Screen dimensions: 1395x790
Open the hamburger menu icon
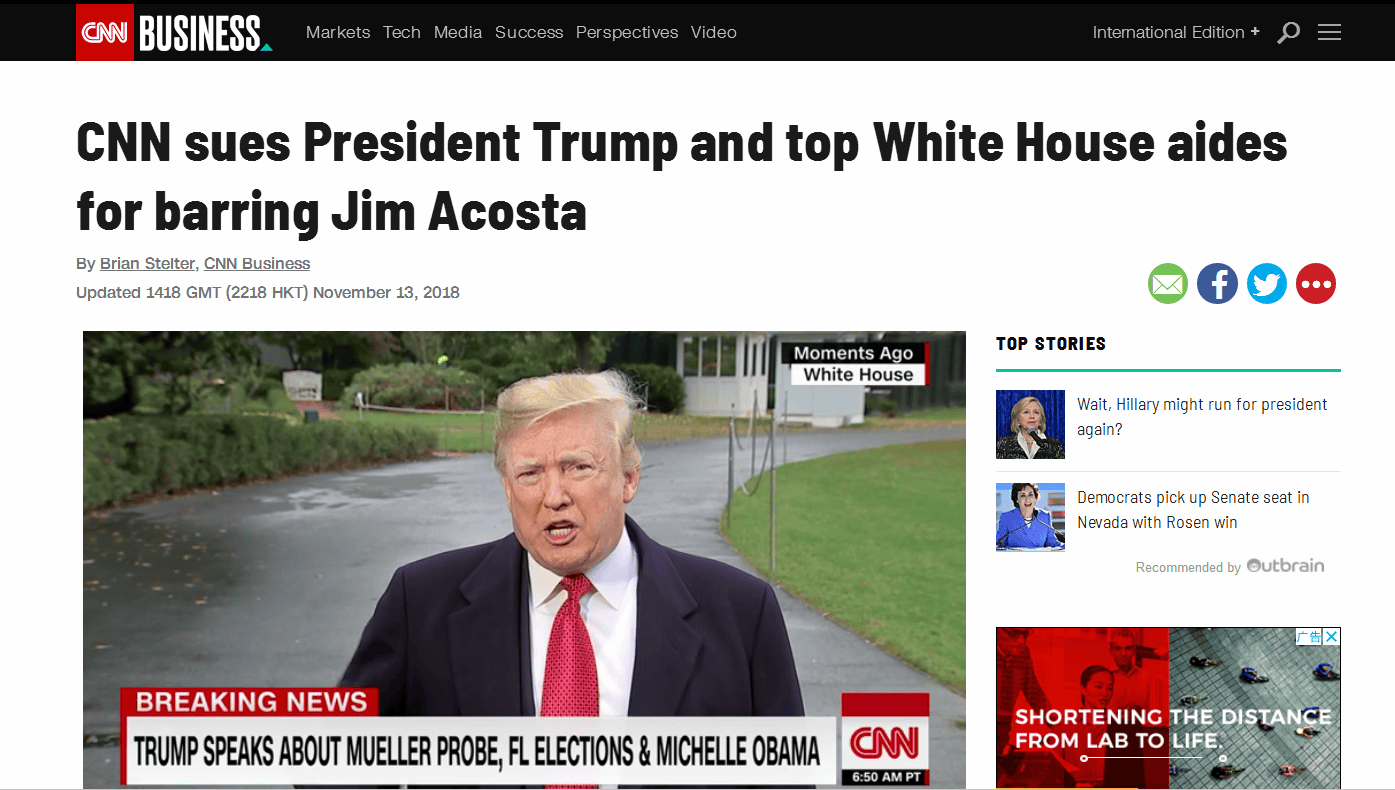pos(1329,33)
